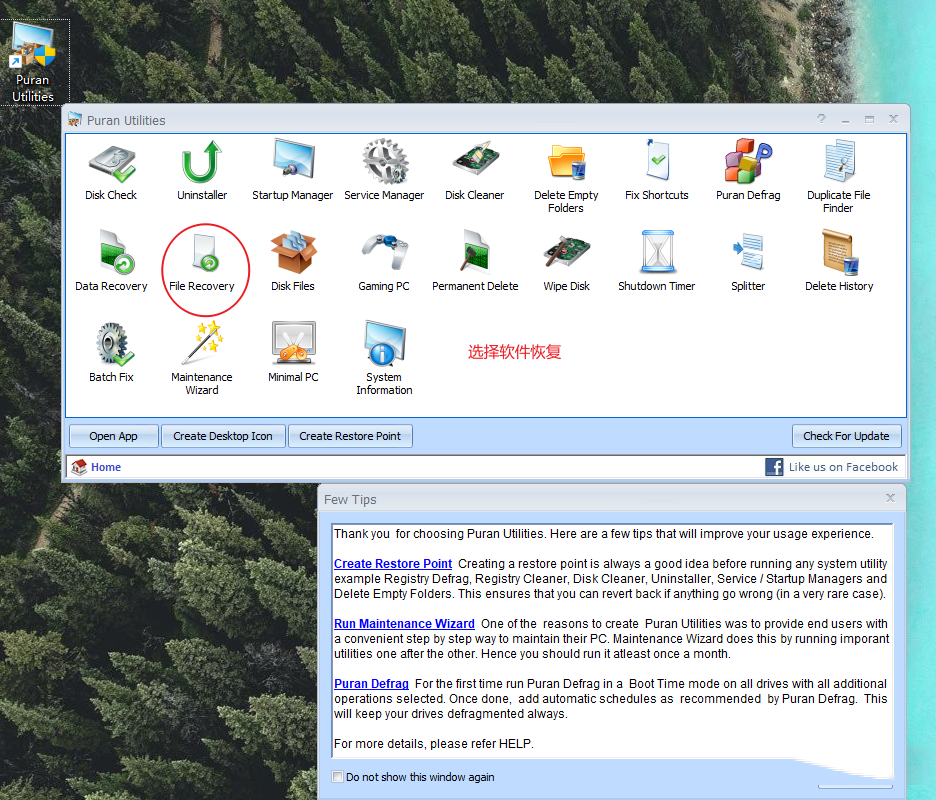Select the Splitter utility
This screenshot has height=800, width=936.
(x=748, y=261)
